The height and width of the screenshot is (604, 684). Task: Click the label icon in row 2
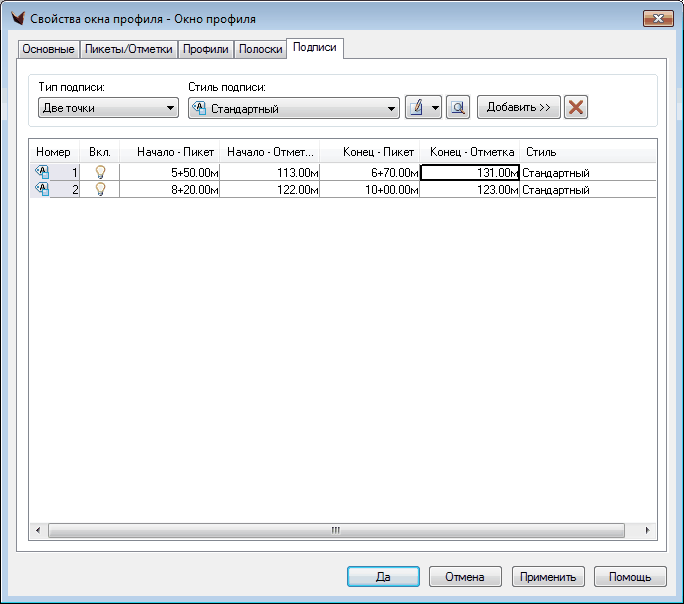[x=42, y=189]
